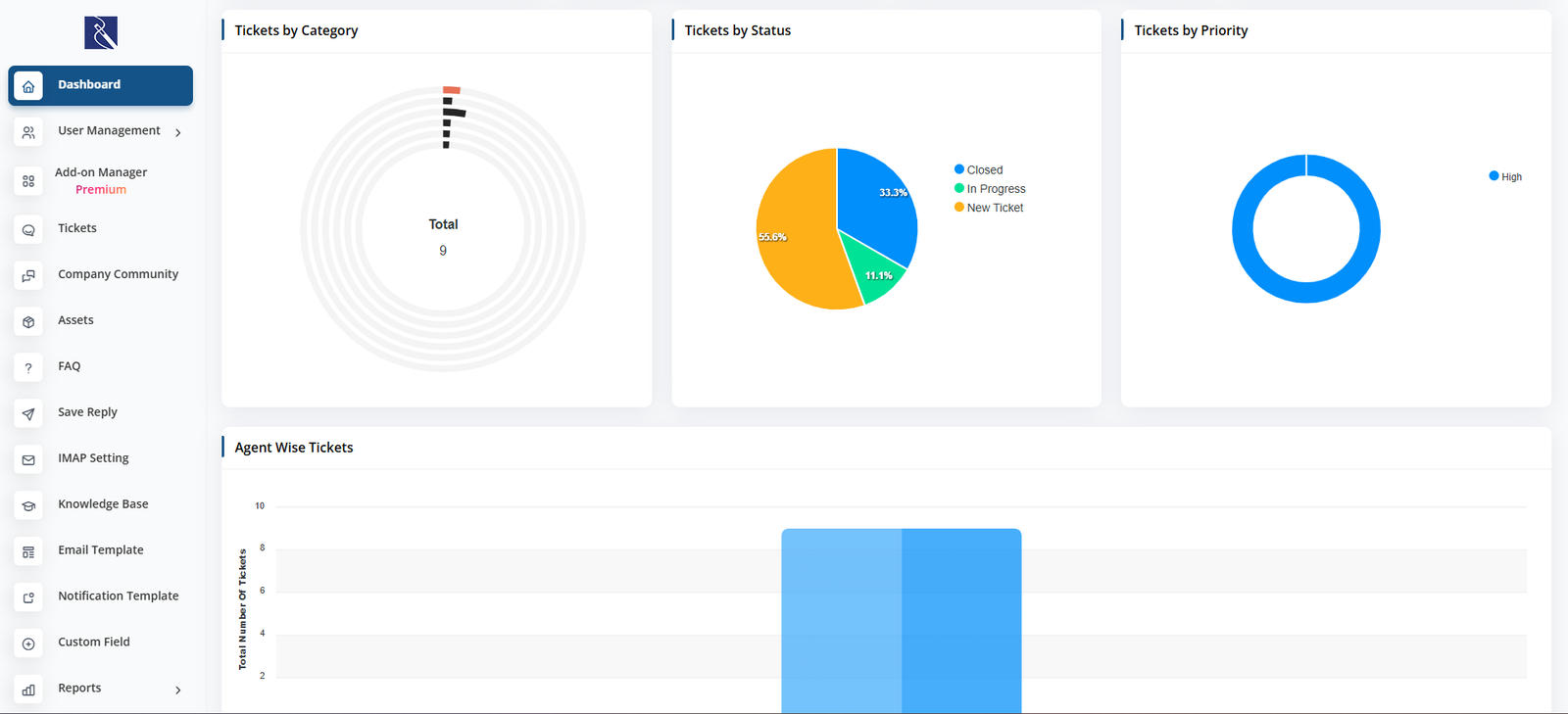1568x714 pixels.
Task: Click the Tickets by Priority heading
Action: pyautogui.click(x=1191, y=30)
